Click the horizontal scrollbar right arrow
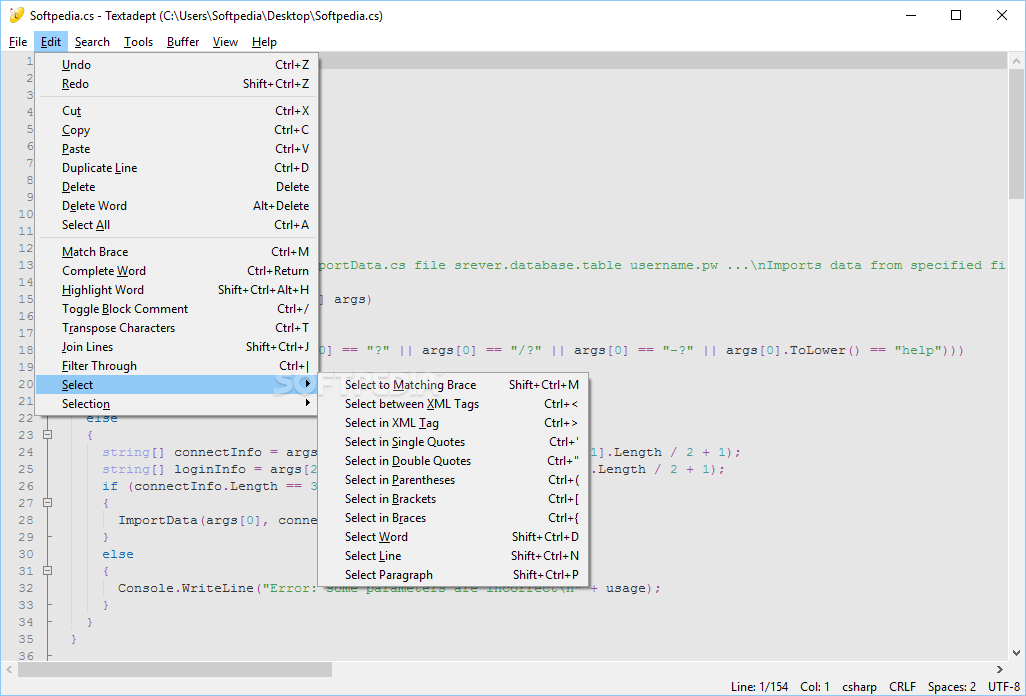1026x696 pixels. point(1000,670)
